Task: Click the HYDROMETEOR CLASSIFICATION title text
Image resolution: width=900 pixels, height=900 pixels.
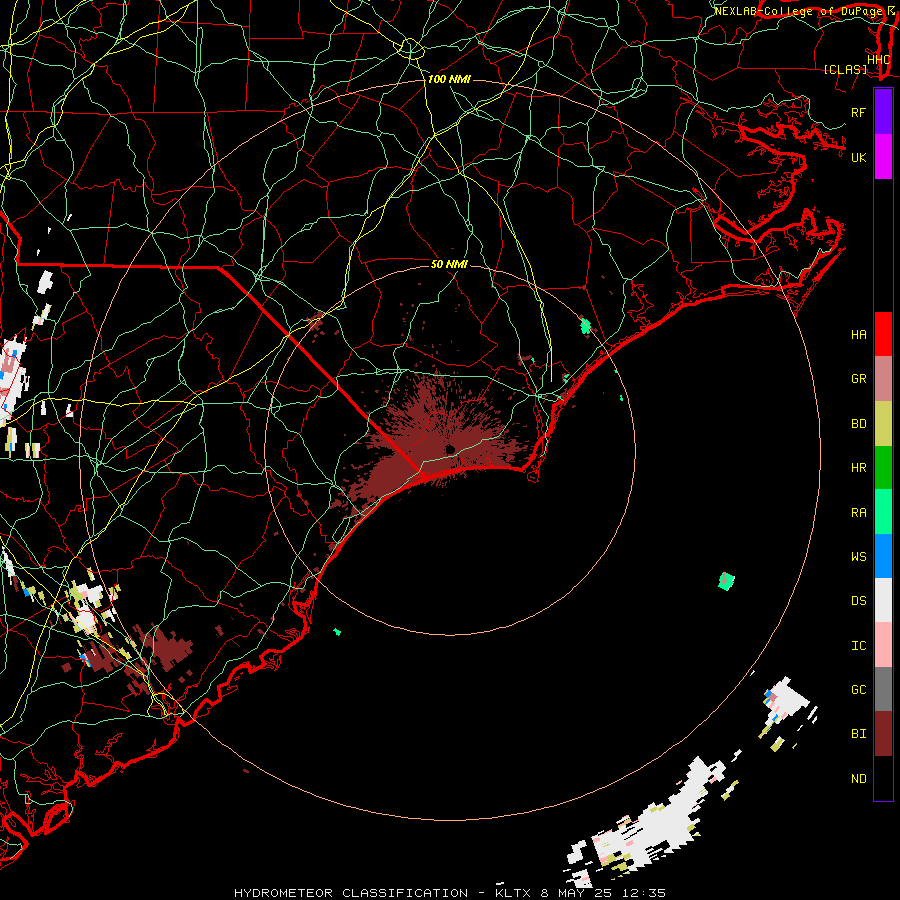Action: click(351, 893)
